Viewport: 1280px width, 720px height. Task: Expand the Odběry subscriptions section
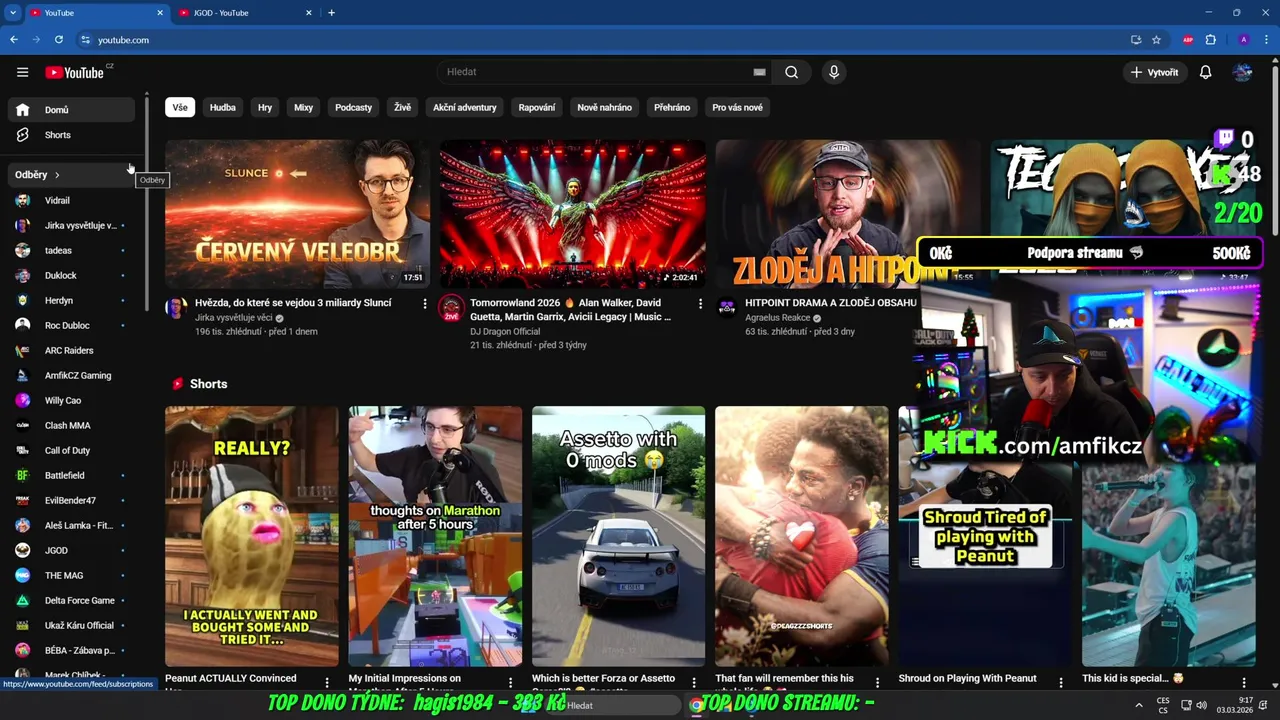pyautogui.click(x=70, y=175)
